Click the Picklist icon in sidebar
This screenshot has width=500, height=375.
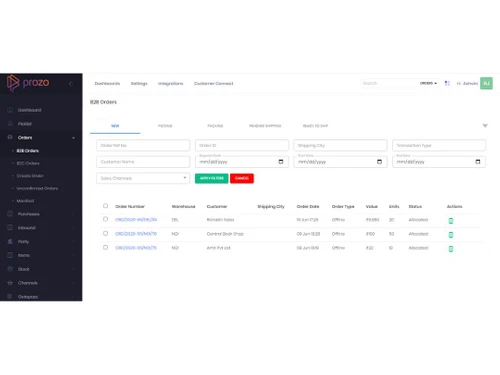pos(10,124)
